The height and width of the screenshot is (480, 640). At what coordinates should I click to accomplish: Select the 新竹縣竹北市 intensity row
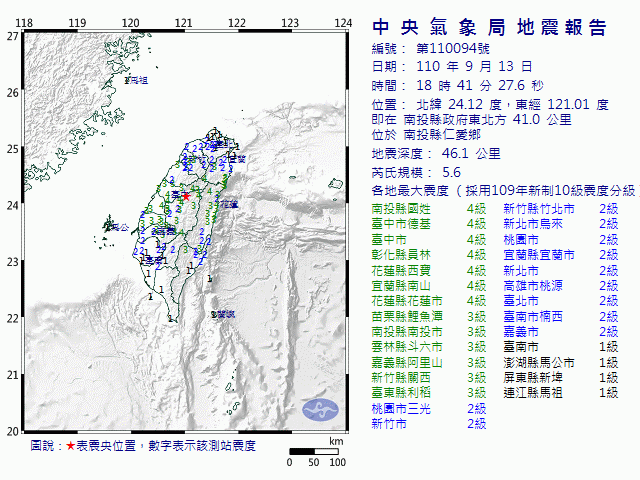coord(561,209)
